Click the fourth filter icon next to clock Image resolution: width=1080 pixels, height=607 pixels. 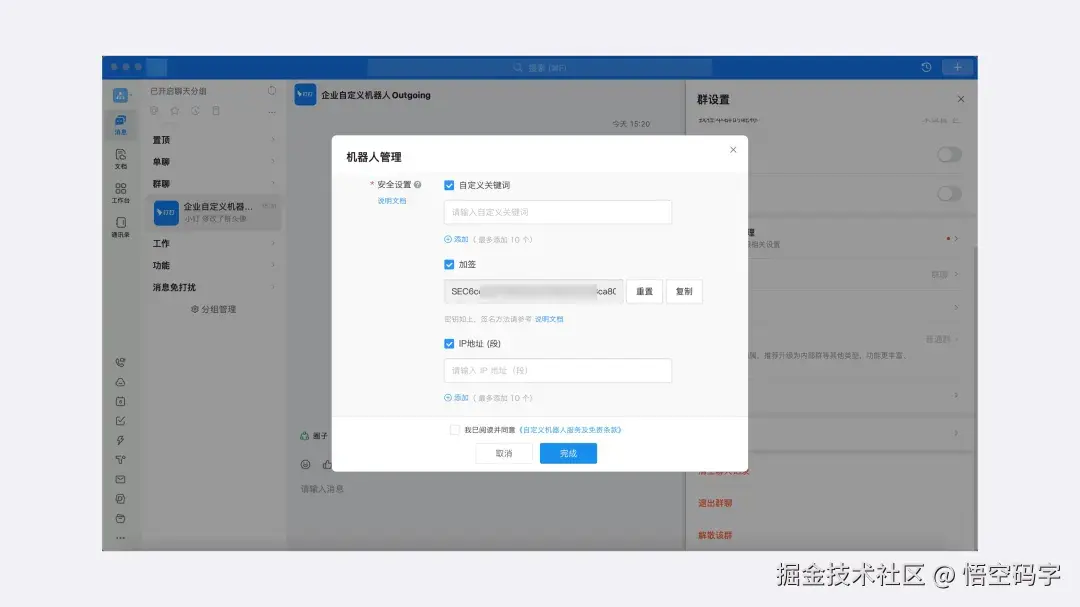click(216, 111)
